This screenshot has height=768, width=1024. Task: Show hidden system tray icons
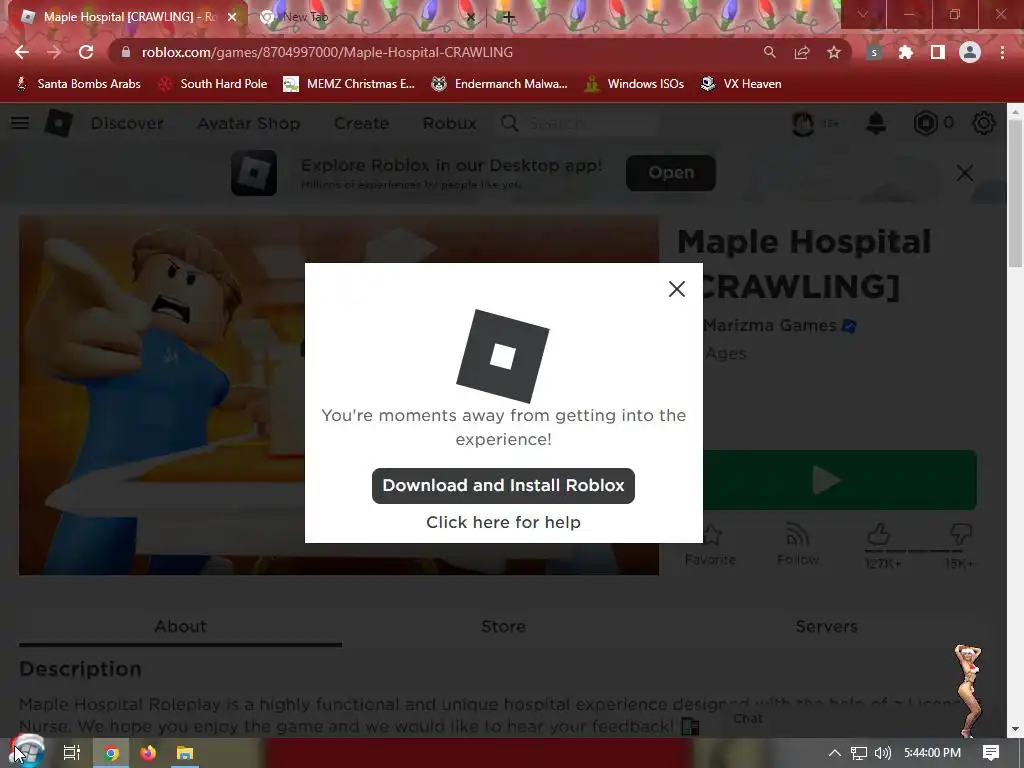pyautogui.click(x=835, y=753)
